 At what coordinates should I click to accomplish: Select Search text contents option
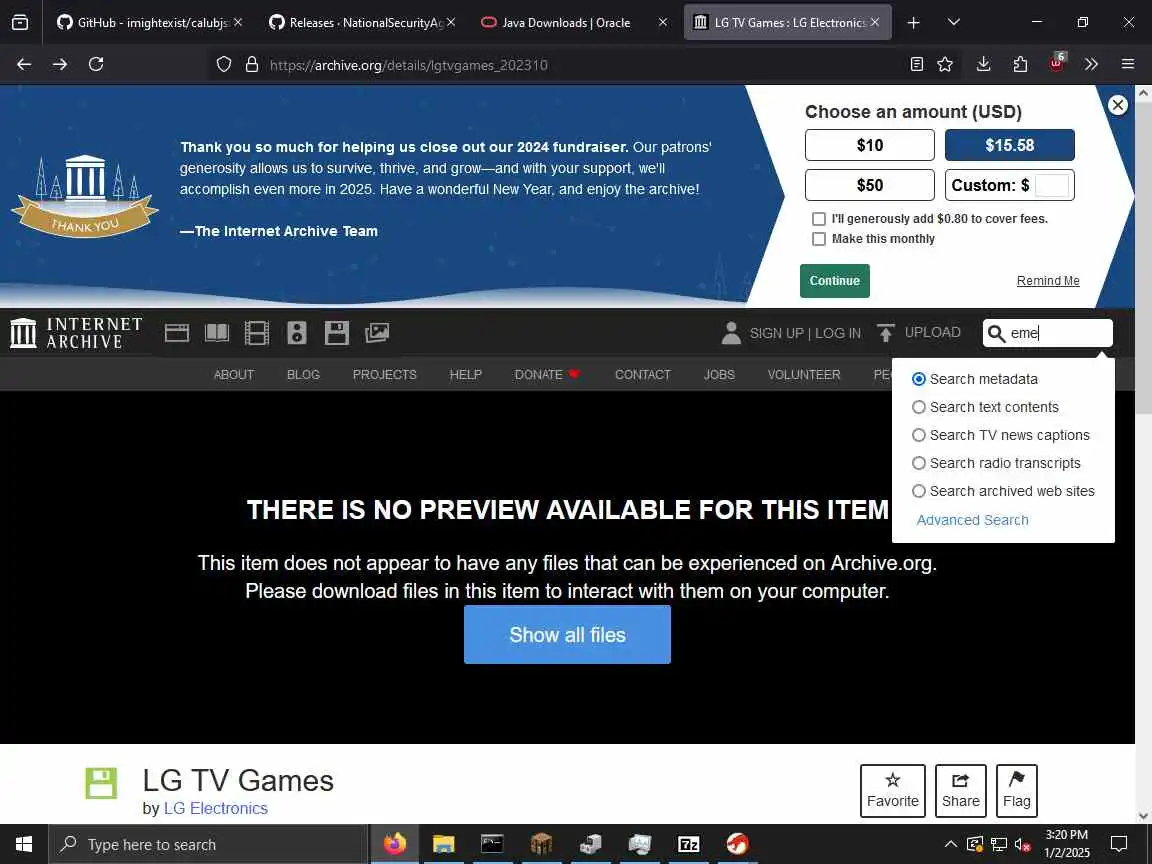pyautogui.click(x=918, y=407)
